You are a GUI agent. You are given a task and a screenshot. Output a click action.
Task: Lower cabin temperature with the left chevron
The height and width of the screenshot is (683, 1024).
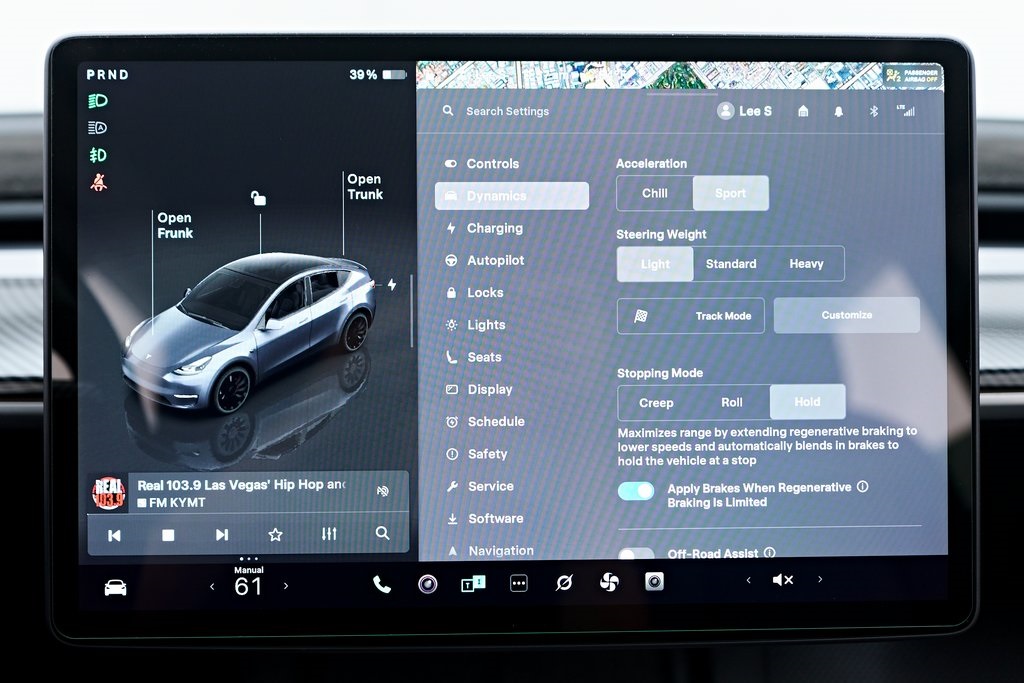212,586
